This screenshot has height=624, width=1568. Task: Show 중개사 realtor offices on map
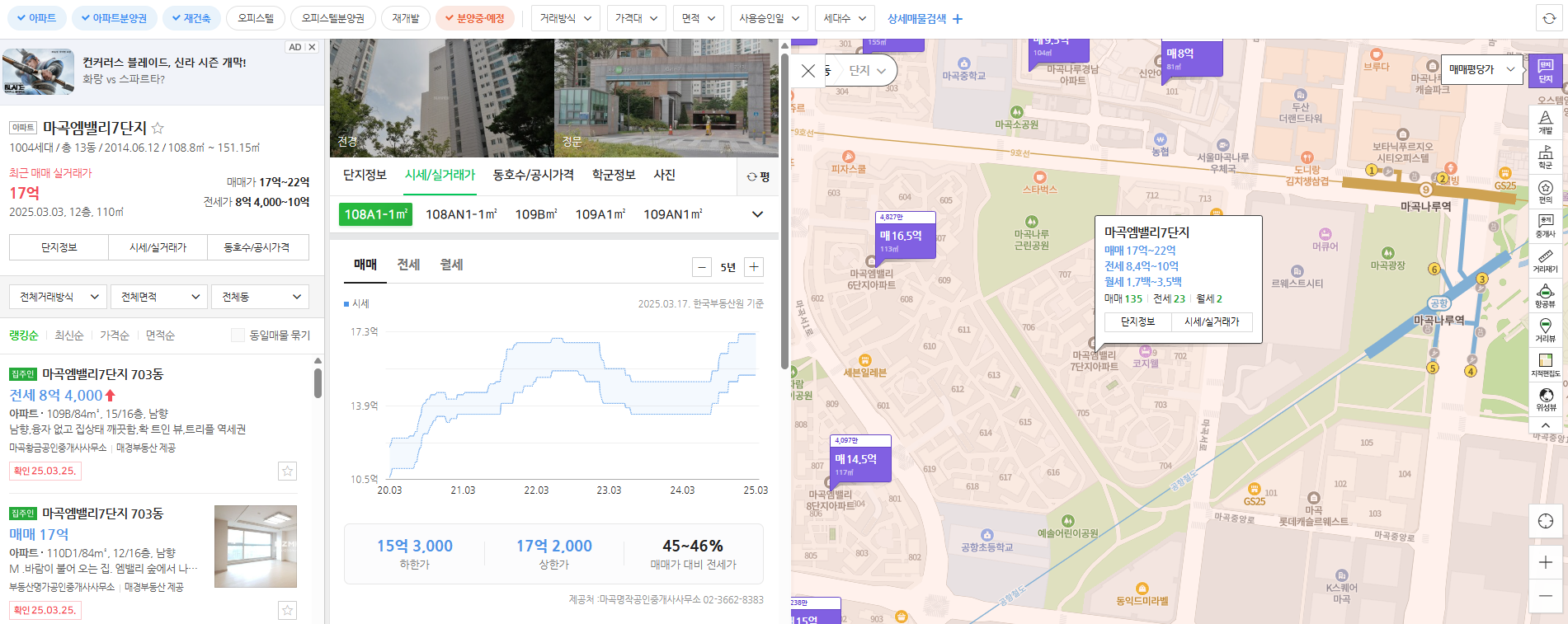(x=1545, y=227)
